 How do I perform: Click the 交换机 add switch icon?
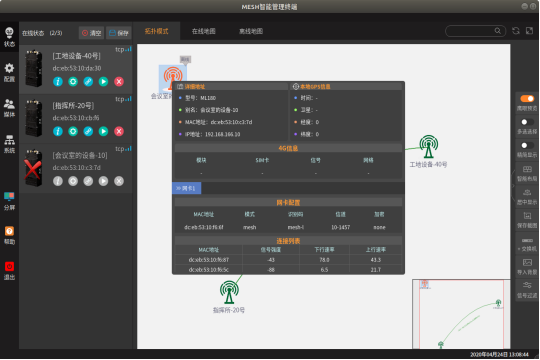tap(527, 240)
